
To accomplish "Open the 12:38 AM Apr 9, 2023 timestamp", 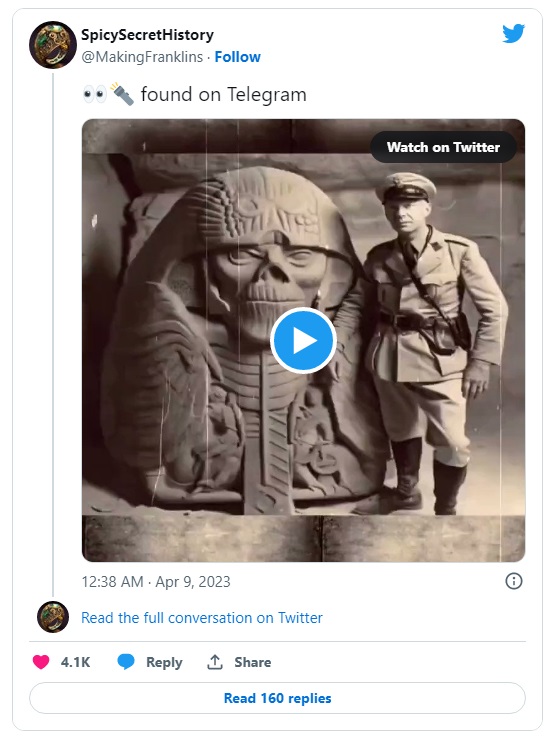I will point(156,581).
